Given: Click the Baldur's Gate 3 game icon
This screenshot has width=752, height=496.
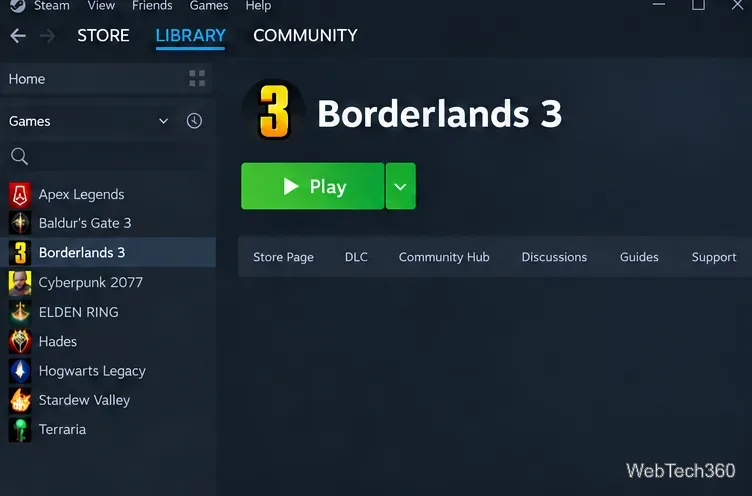Looking at the screenshot, I should [20, 223].
